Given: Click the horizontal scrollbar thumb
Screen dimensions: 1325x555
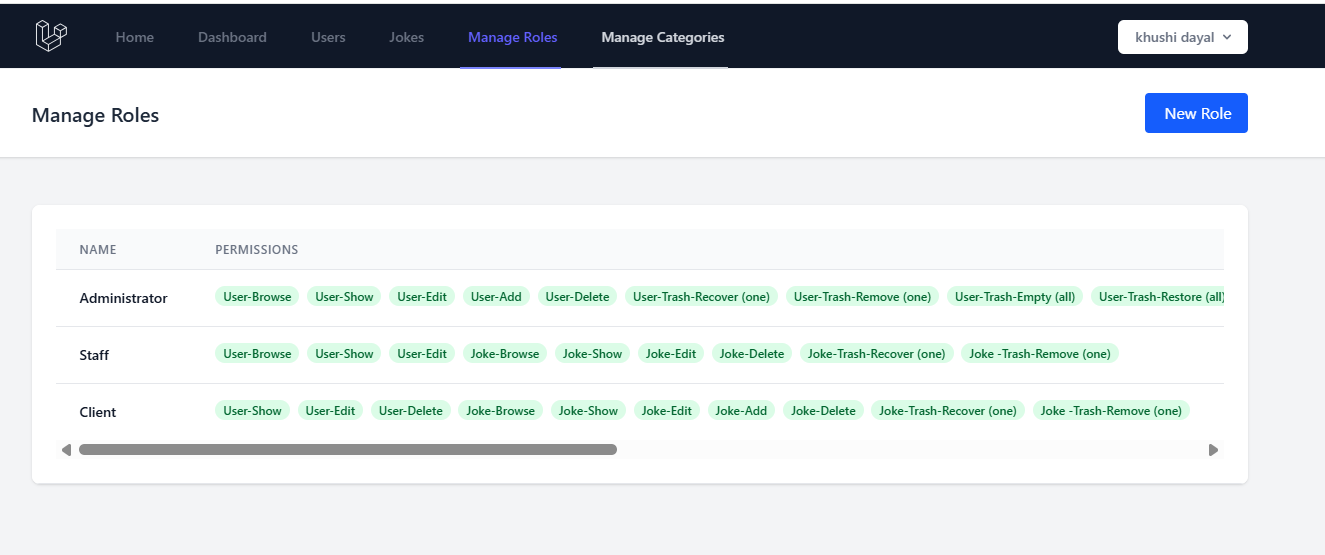Looking at the screenshot, I should coord(347,450).
